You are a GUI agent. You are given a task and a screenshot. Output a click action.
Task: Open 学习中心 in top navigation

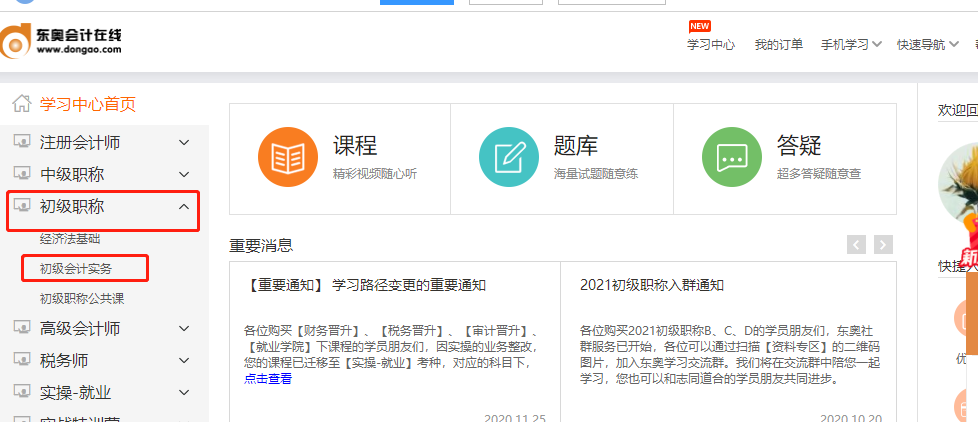711,44
